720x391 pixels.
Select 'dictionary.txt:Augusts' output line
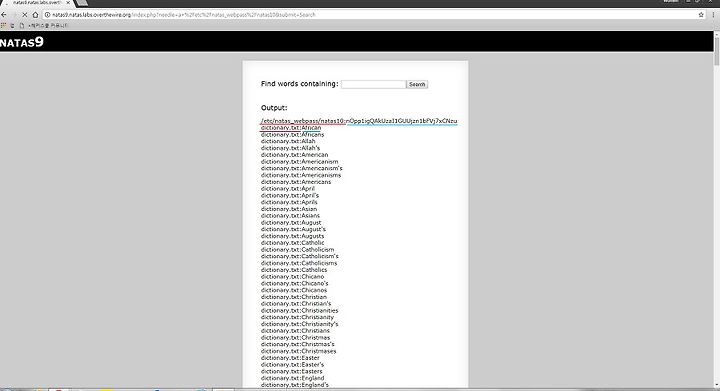tap(292, 236)
